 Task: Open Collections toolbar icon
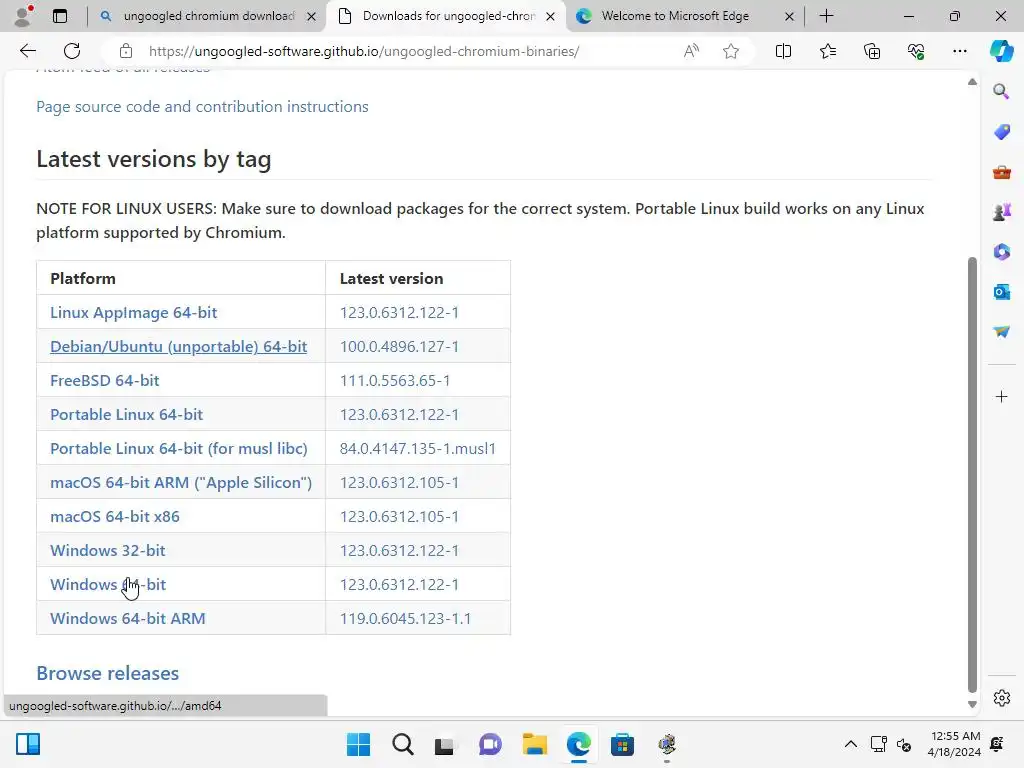(x=872, y=51)
